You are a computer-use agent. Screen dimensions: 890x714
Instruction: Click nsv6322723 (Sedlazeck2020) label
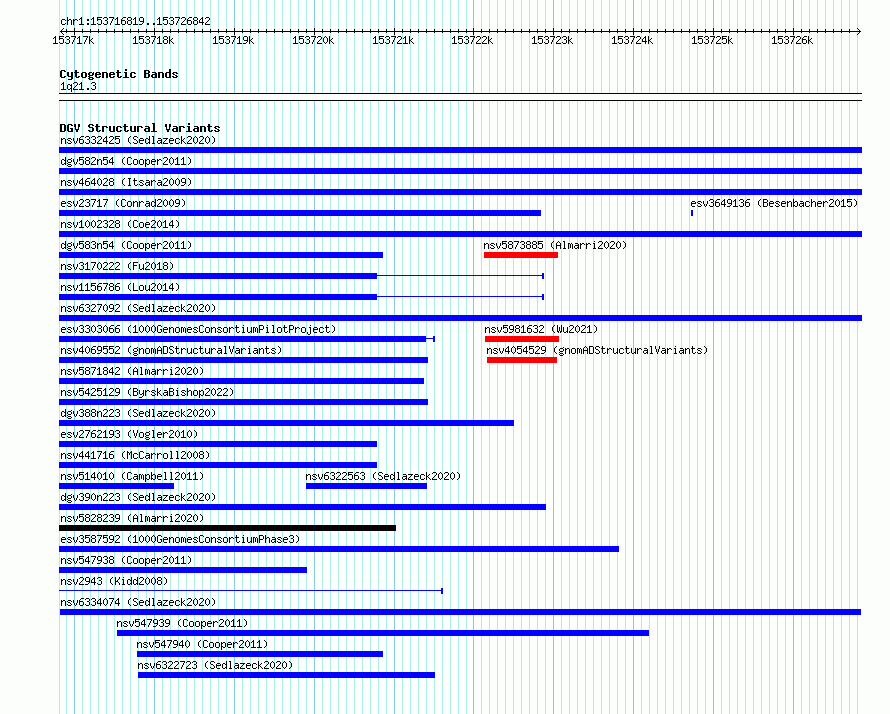click(x=215, y=665)
